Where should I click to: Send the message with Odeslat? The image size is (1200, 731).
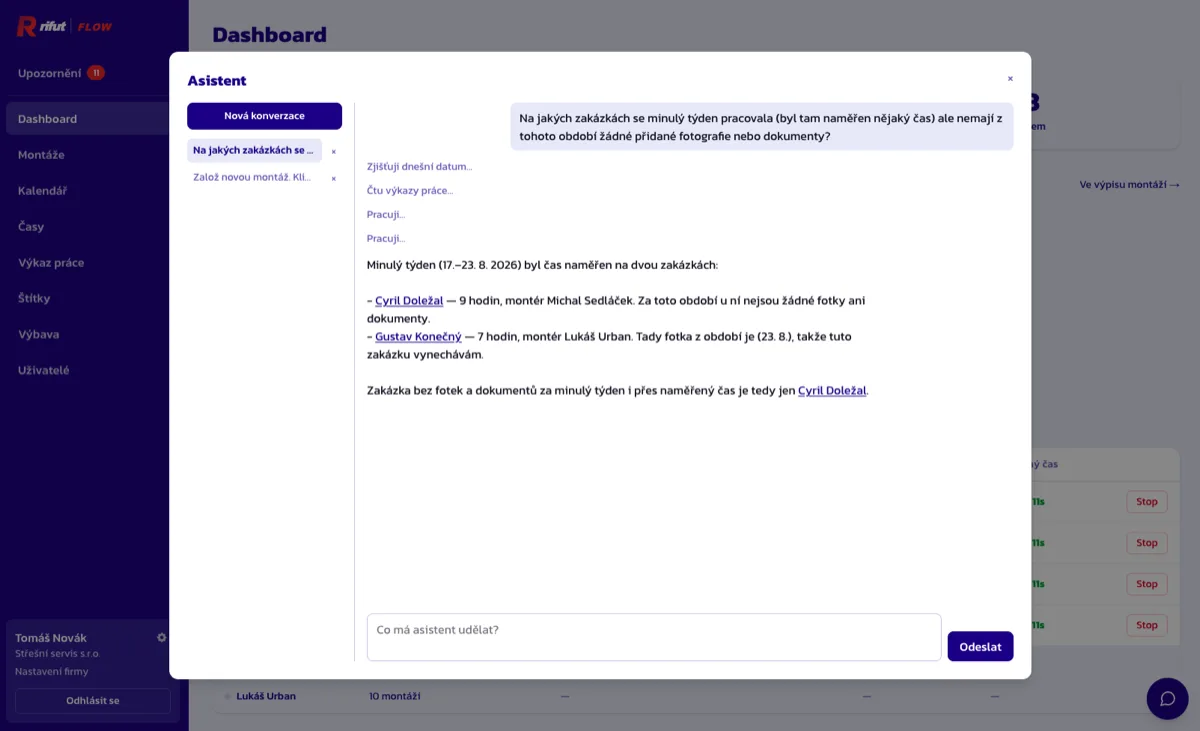(980, 646)
